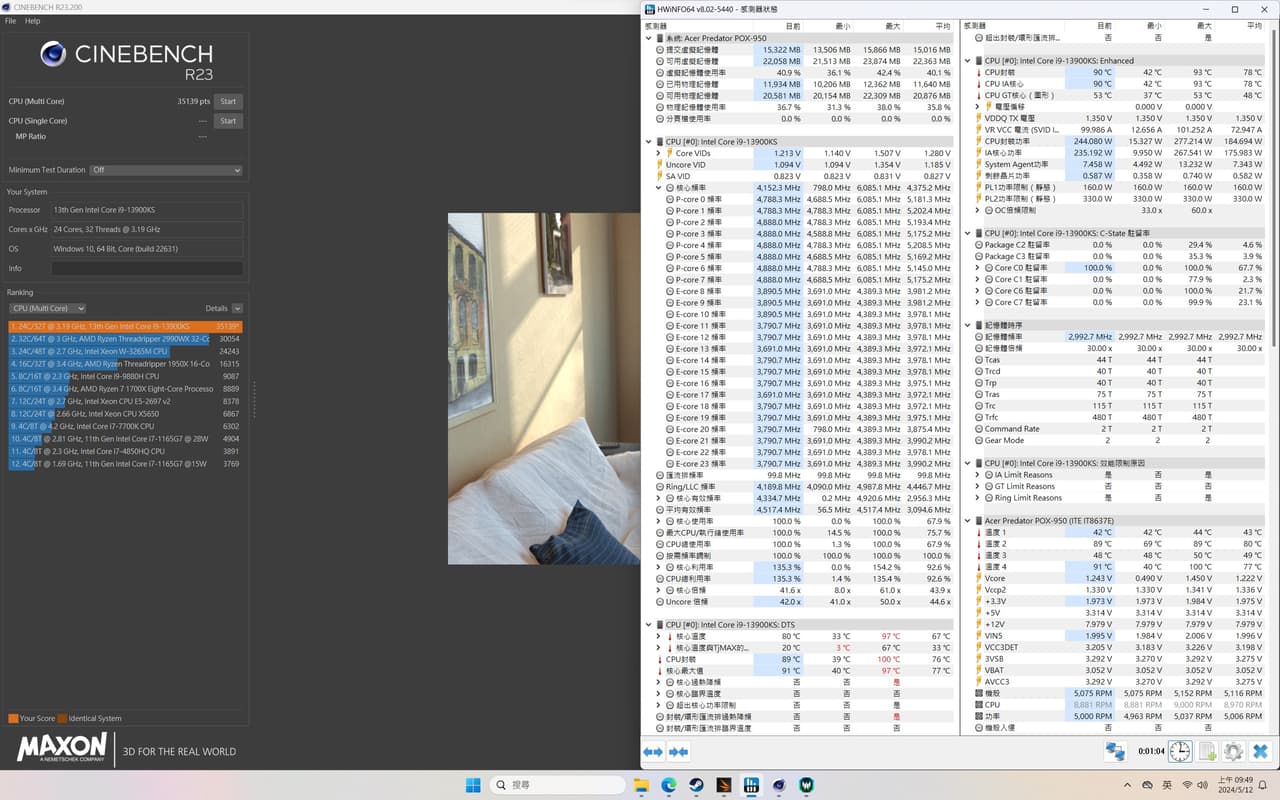Viewport: 1280px width, 800px height.
Task: Select ranking row Xeon W-3265M 24243
Action: click(x=125, y=352)
